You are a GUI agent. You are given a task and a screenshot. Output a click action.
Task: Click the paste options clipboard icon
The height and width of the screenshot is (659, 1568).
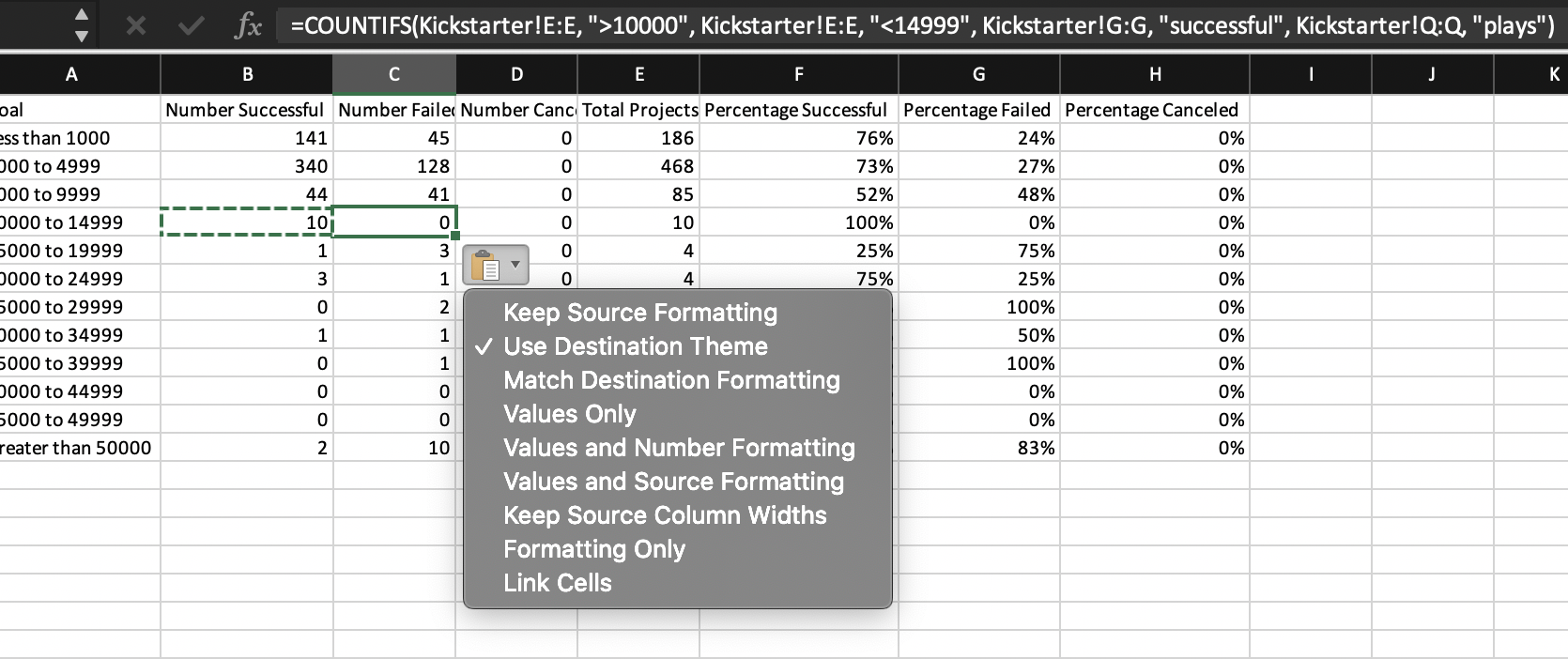[484, 266]
